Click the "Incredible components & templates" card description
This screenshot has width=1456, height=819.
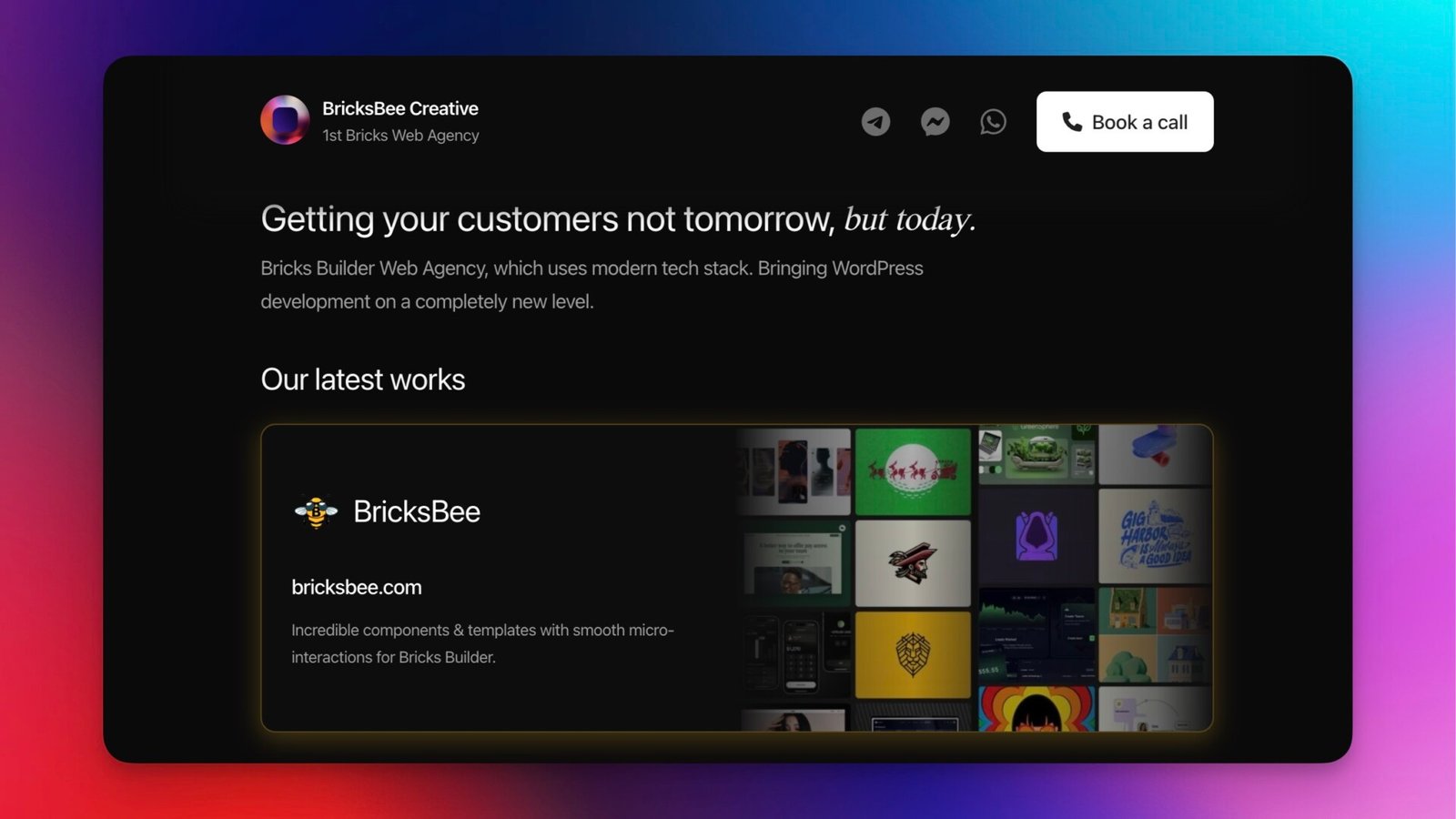point(483,643)
